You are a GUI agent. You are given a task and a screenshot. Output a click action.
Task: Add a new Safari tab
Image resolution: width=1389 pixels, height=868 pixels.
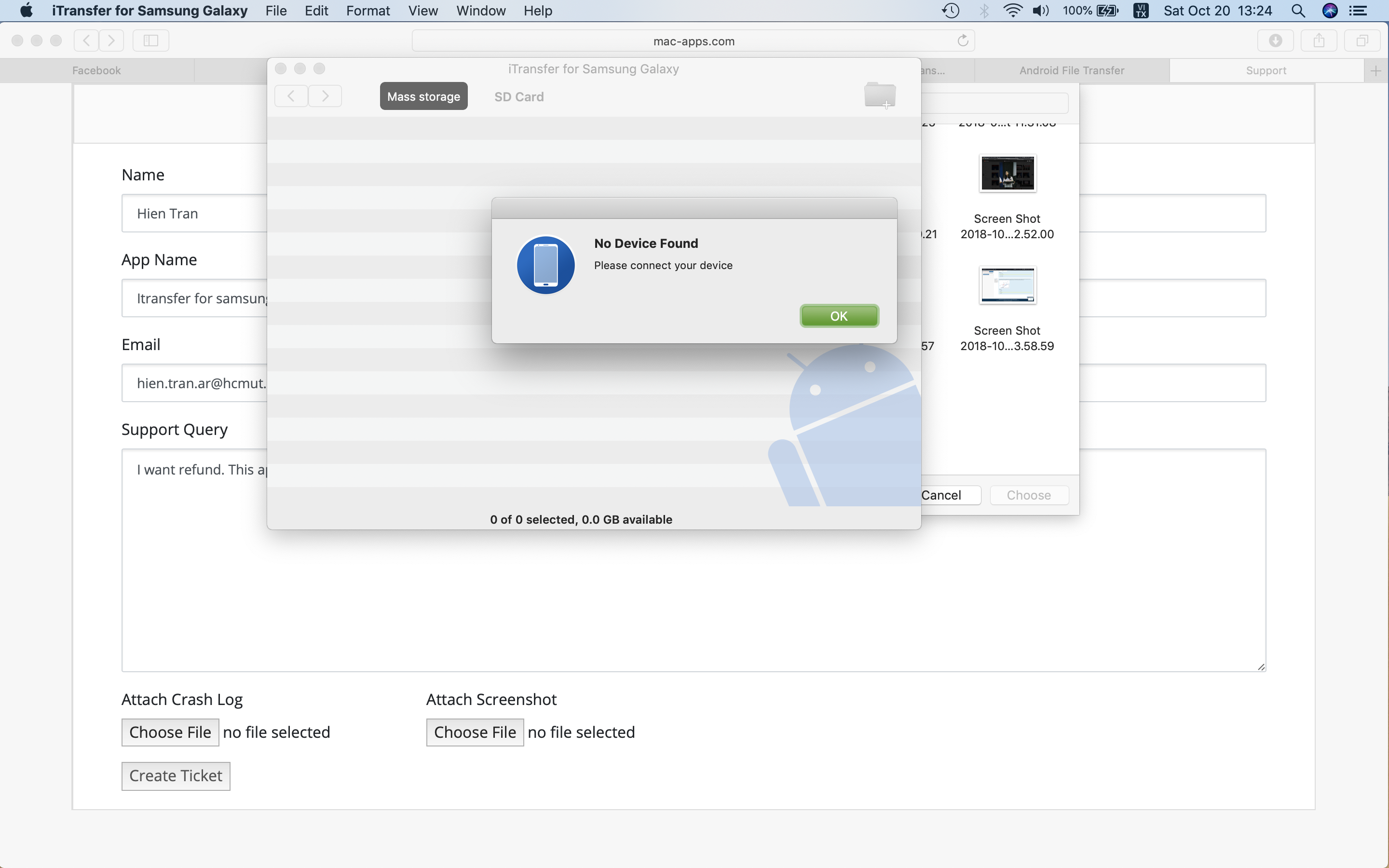click(1376, 70)
